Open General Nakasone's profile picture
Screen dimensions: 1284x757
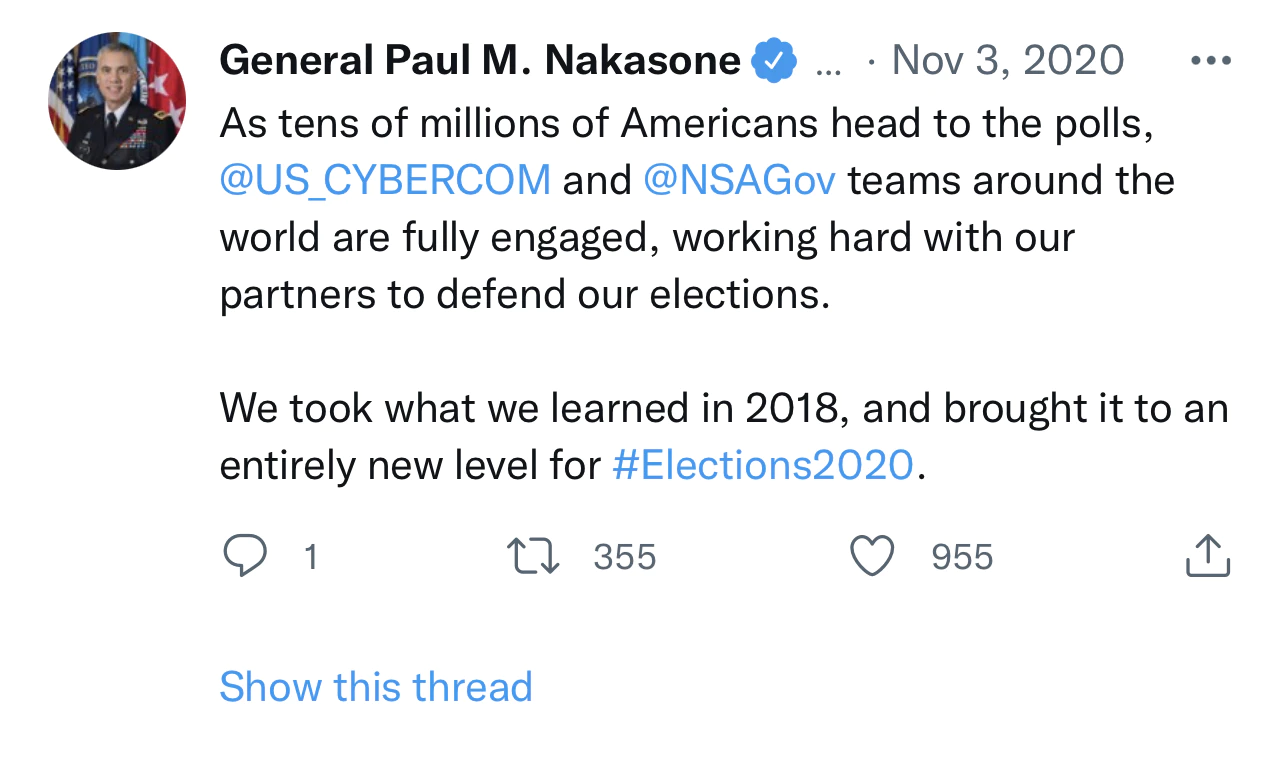tap(117, 101)
